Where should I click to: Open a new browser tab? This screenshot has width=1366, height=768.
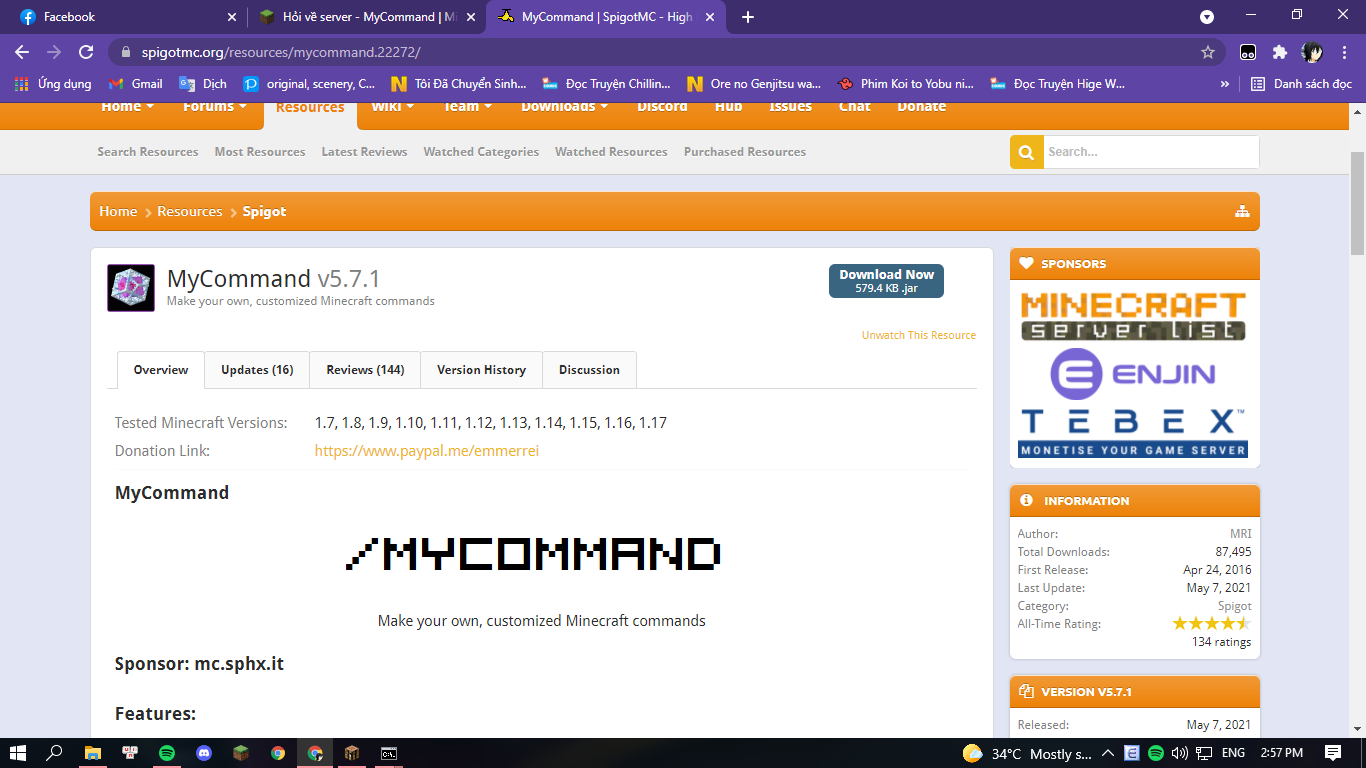pos(748,17)
